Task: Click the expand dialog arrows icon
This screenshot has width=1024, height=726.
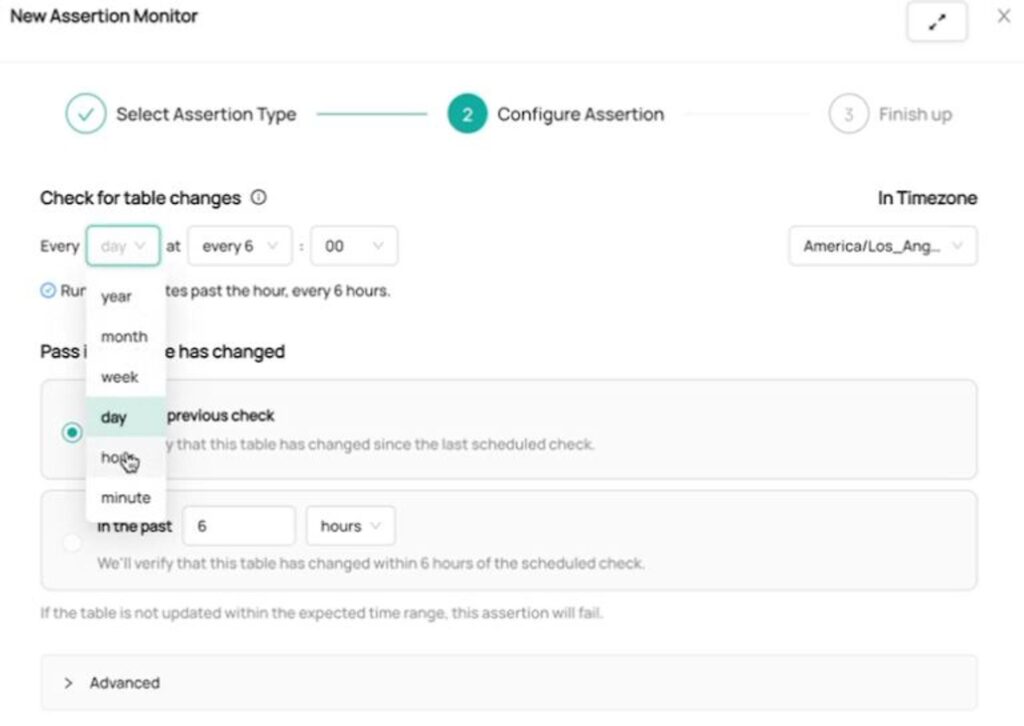Action: 936,23
